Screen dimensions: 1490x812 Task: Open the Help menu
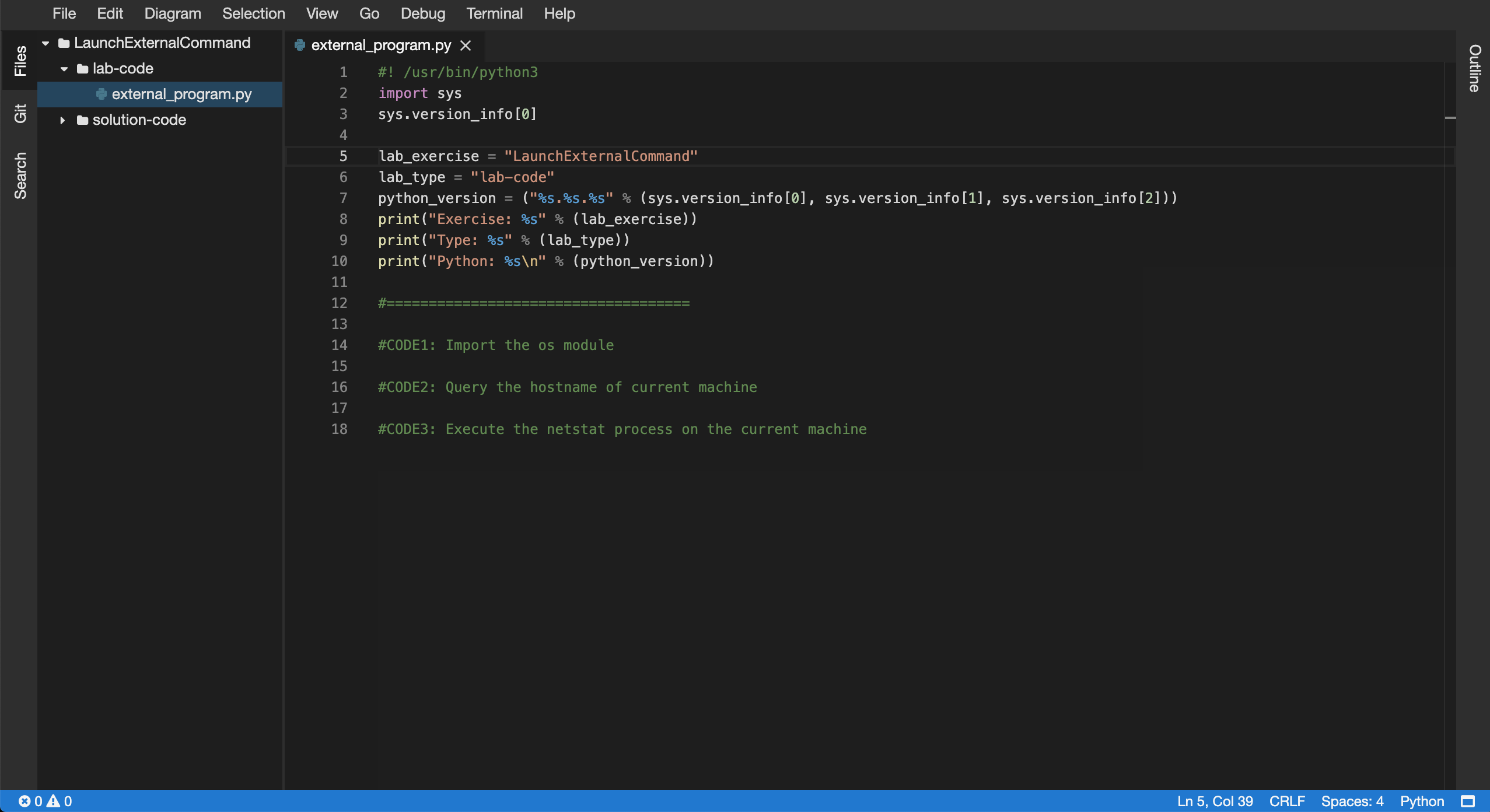[x=559, y=13]
